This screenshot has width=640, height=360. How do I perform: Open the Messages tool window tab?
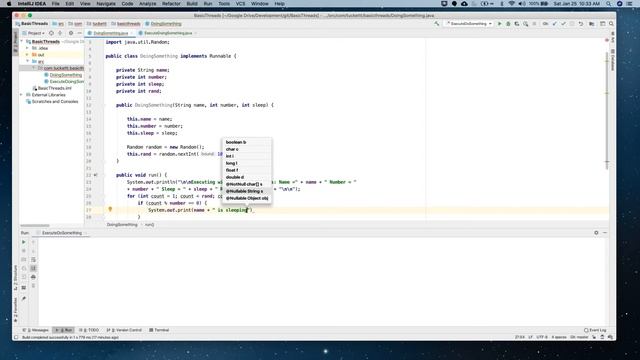point(36,330)
